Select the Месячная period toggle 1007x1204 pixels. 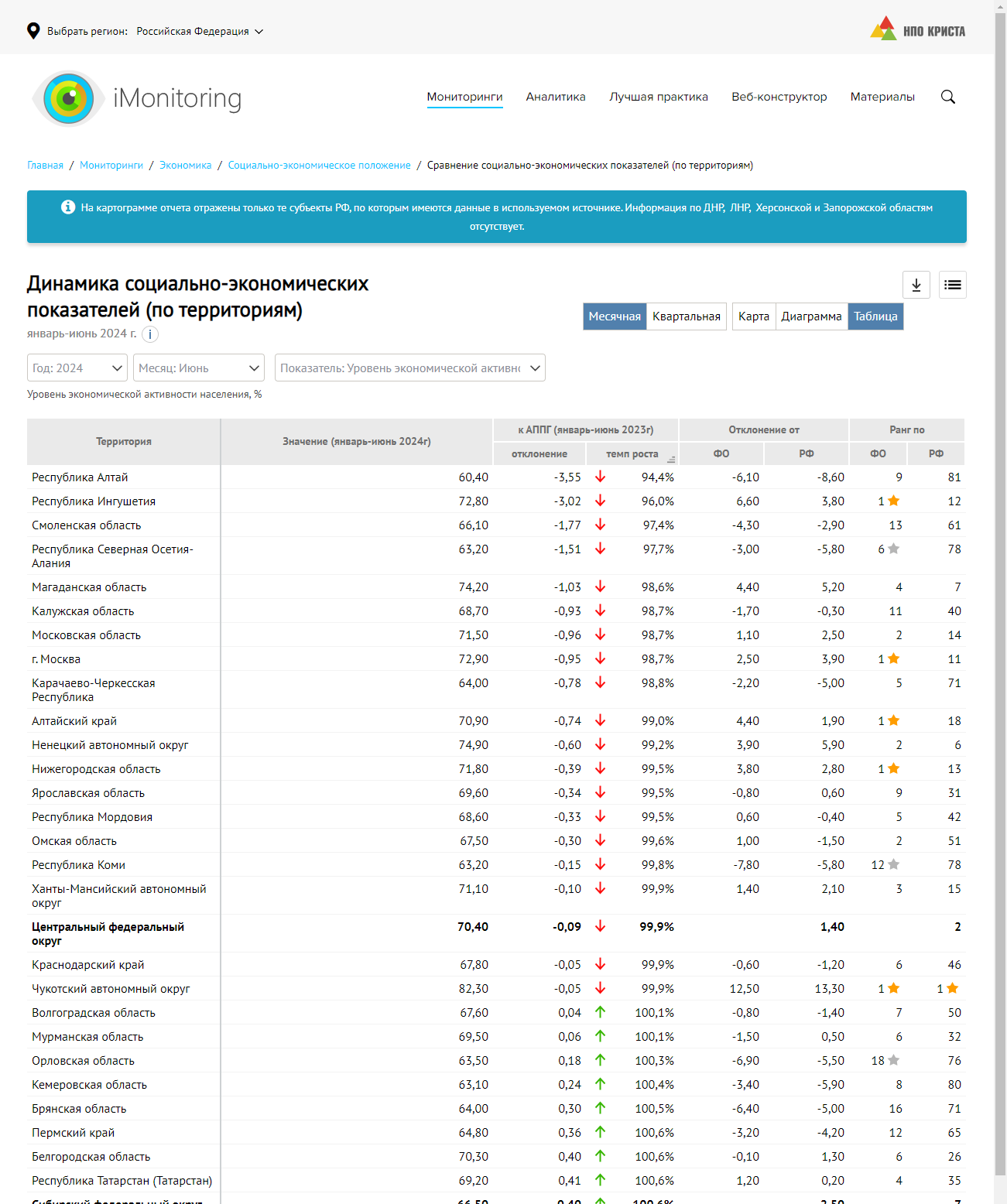tap(615, 316)
